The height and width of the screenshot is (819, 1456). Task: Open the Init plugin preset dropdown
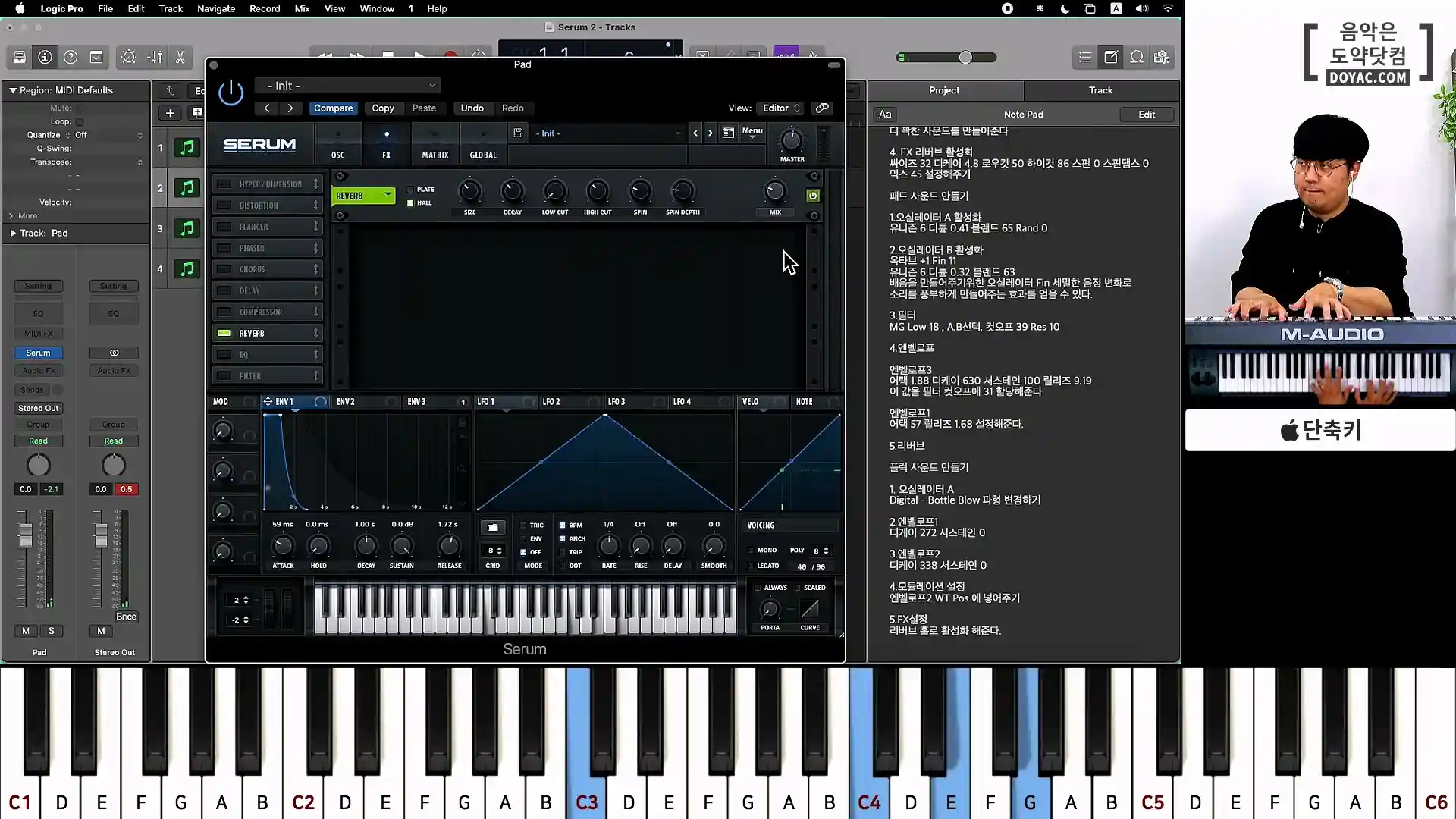coord(348,86)
